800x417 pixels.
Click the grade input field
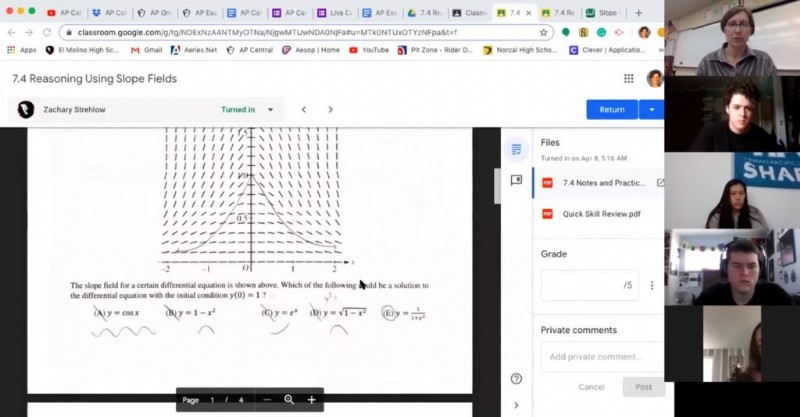tap(590, 286)
